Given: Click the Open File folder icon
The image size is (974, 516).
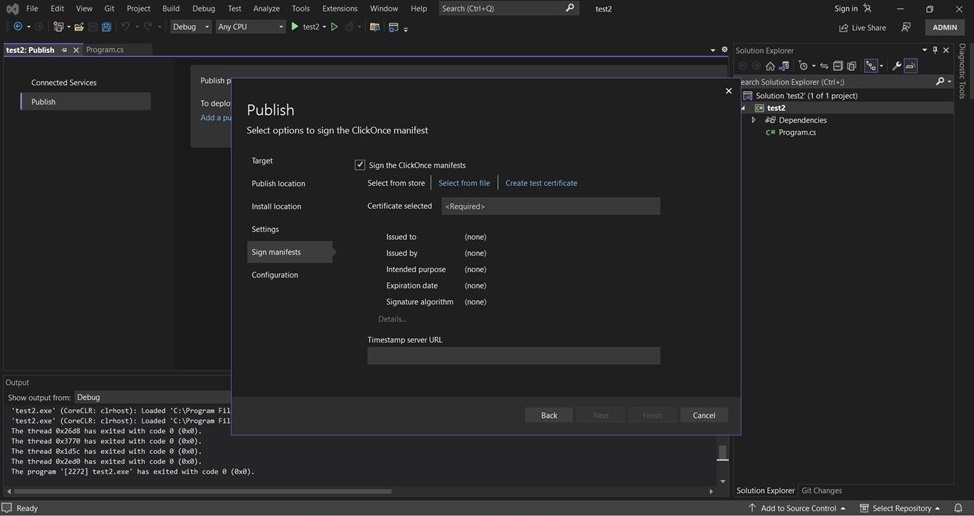Looking at the screenshot, I should (x=79, y=27).
